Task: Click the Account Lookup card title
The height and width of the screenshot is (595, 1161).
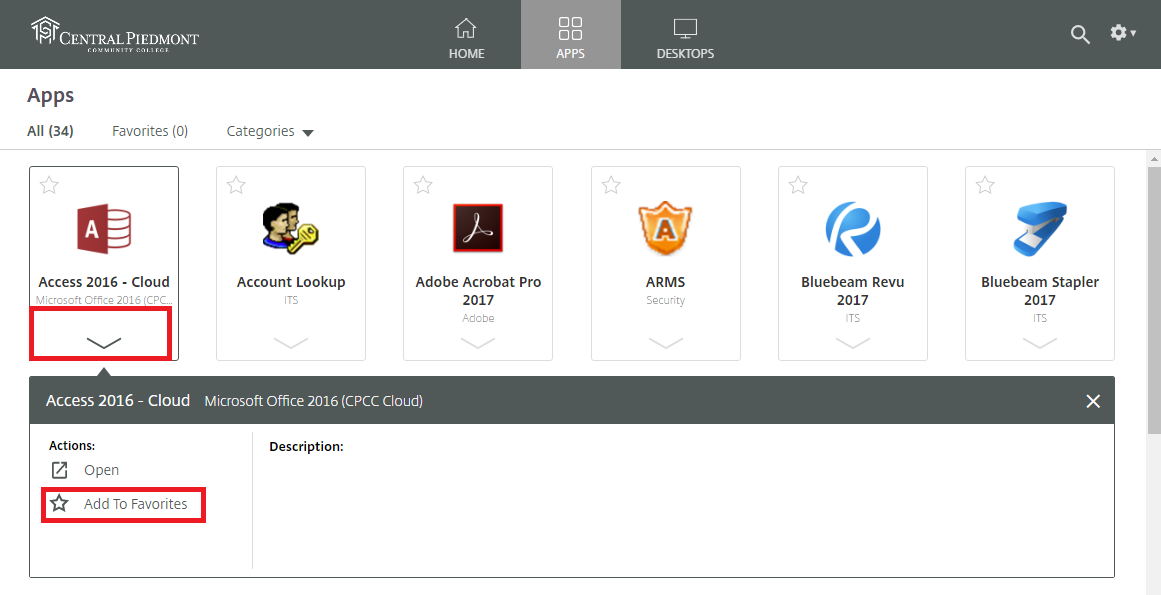Action: tap(291, 282)
